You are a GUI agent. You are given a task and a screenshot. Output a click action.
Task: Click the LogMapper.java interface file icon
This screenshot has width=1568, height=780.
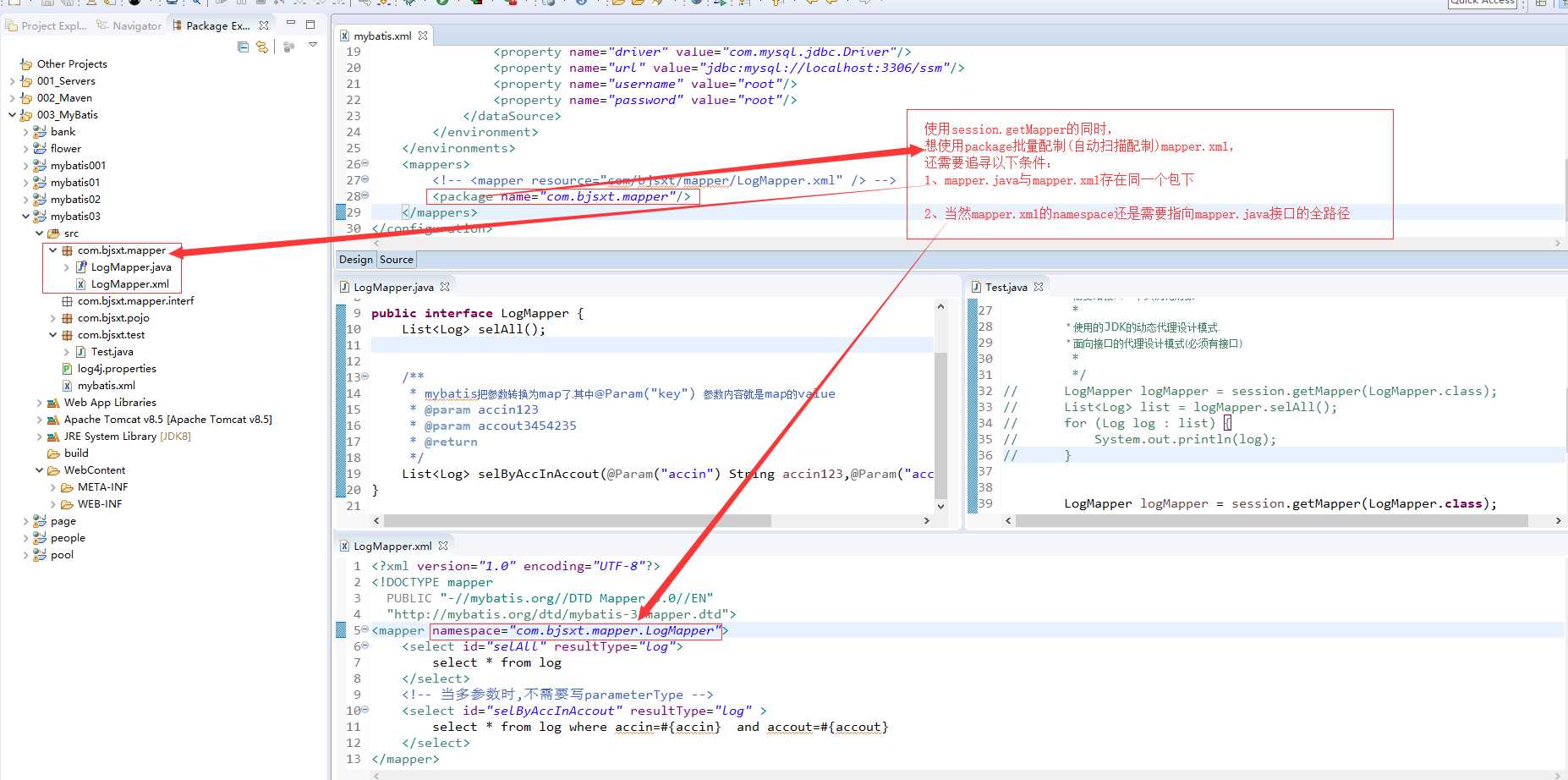(81, 266)
